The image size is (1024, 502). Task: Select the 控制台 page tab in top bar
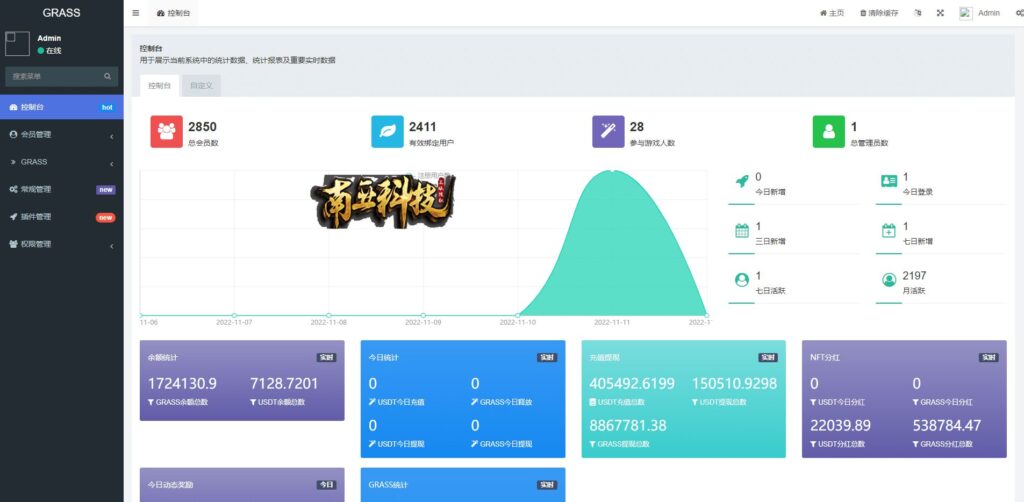click(x=174, y=13)
